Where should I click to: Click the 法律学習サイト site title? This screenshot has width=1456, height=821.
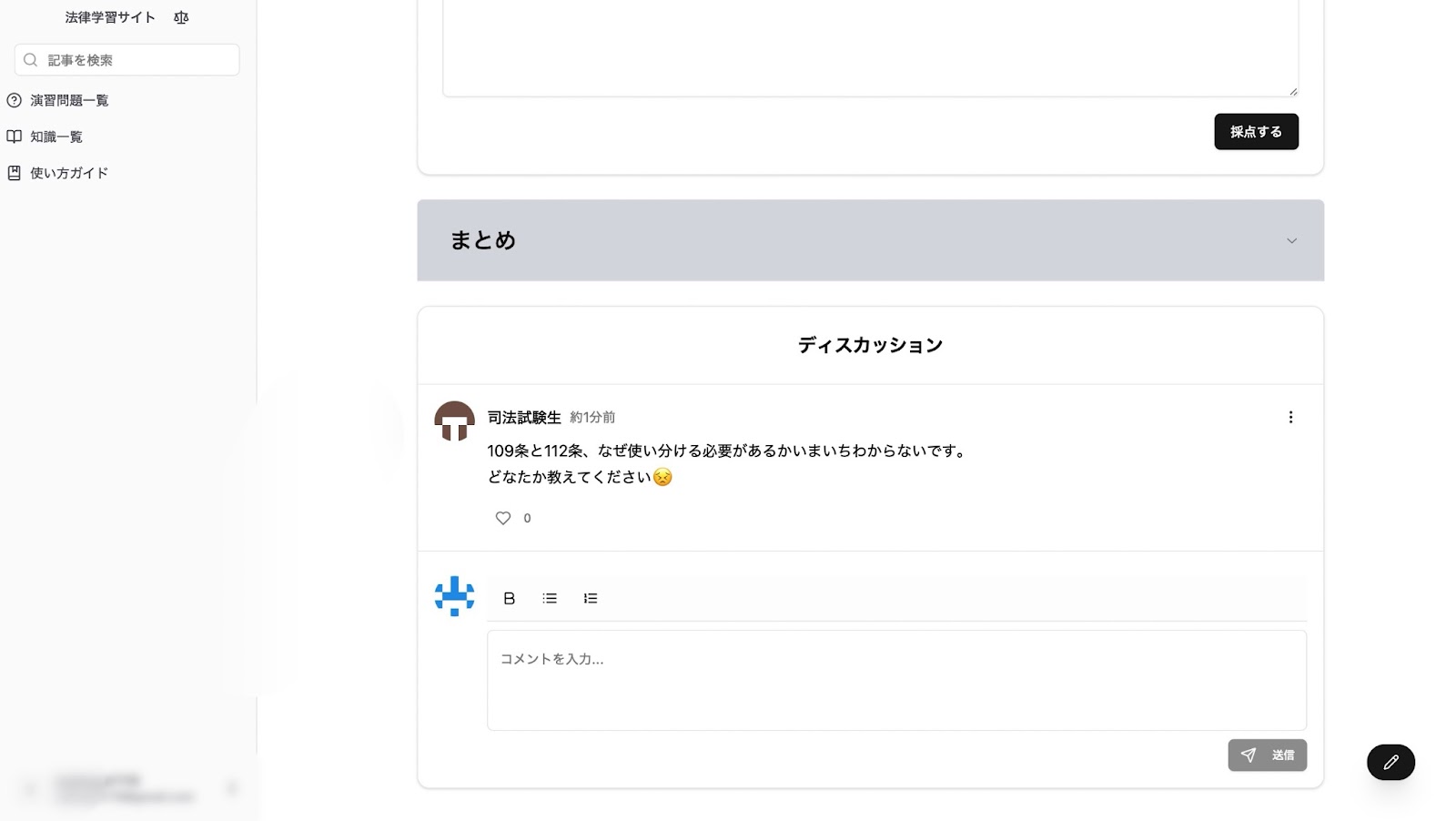tap(110, 17)
